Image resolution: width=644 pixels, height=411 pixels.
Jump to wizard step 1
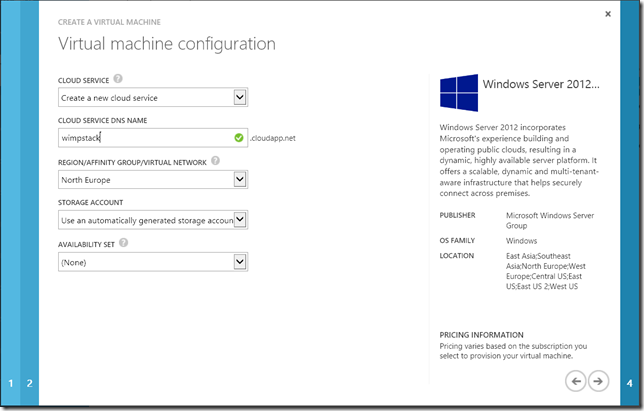pyautogui.click(x=11, y=383)
